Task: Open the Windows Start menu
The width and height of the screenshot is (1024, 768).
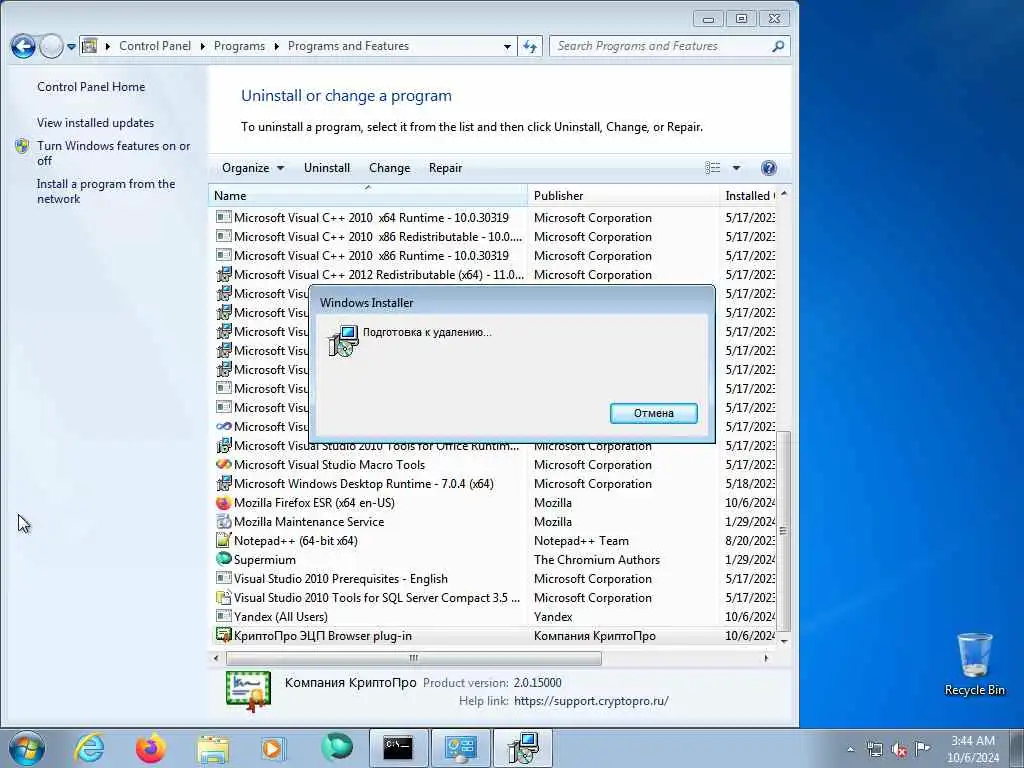Action: (27, 748)
